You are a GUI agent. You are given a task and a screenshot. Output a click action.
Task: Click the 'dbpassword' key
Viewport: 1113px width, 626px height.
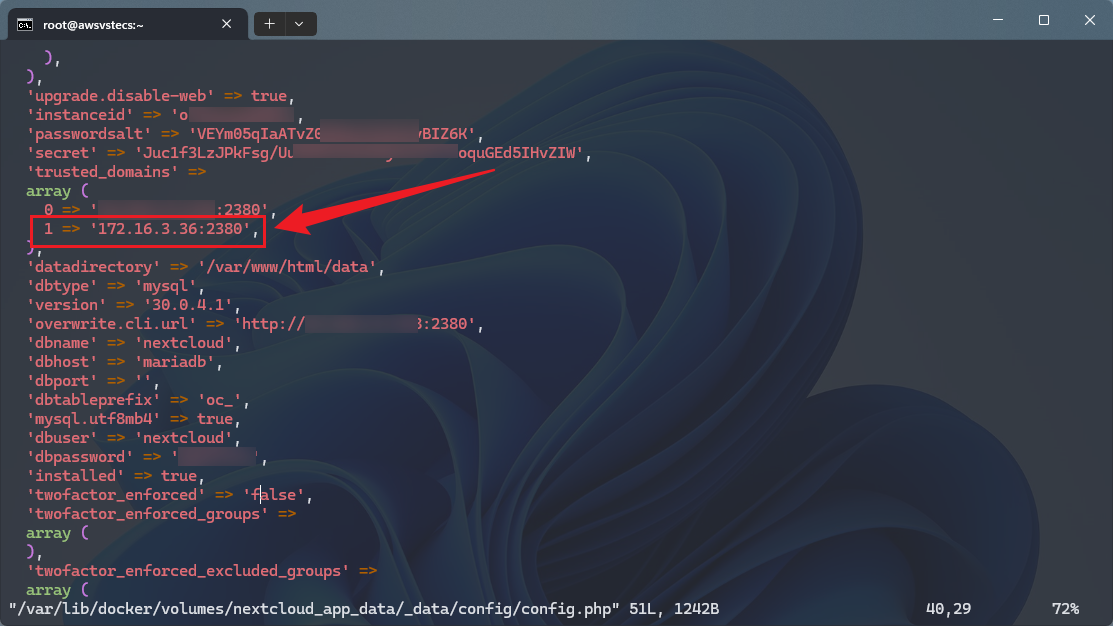[80, 457]
